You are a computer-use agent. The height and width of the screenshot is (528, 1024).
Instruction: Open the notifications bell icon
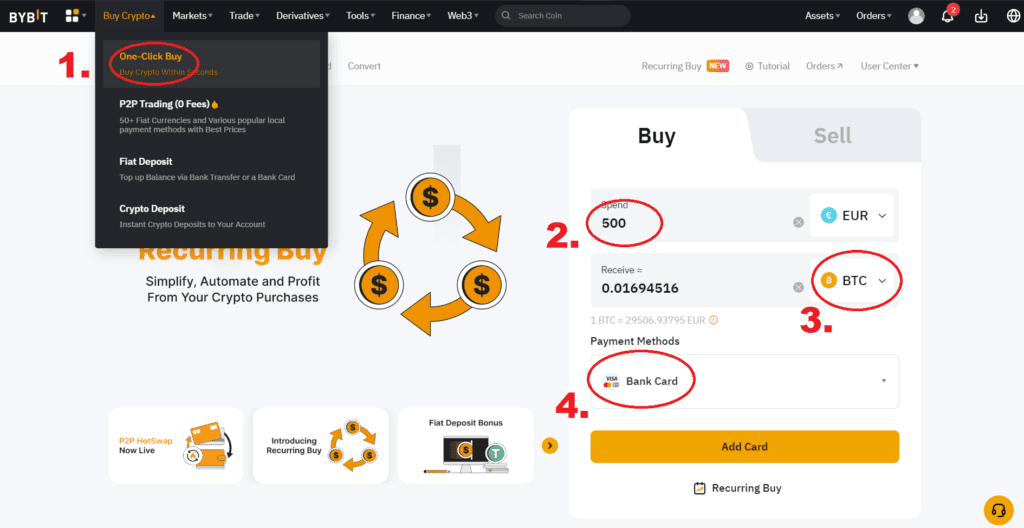pyautogui.click(x=947, y=16)
